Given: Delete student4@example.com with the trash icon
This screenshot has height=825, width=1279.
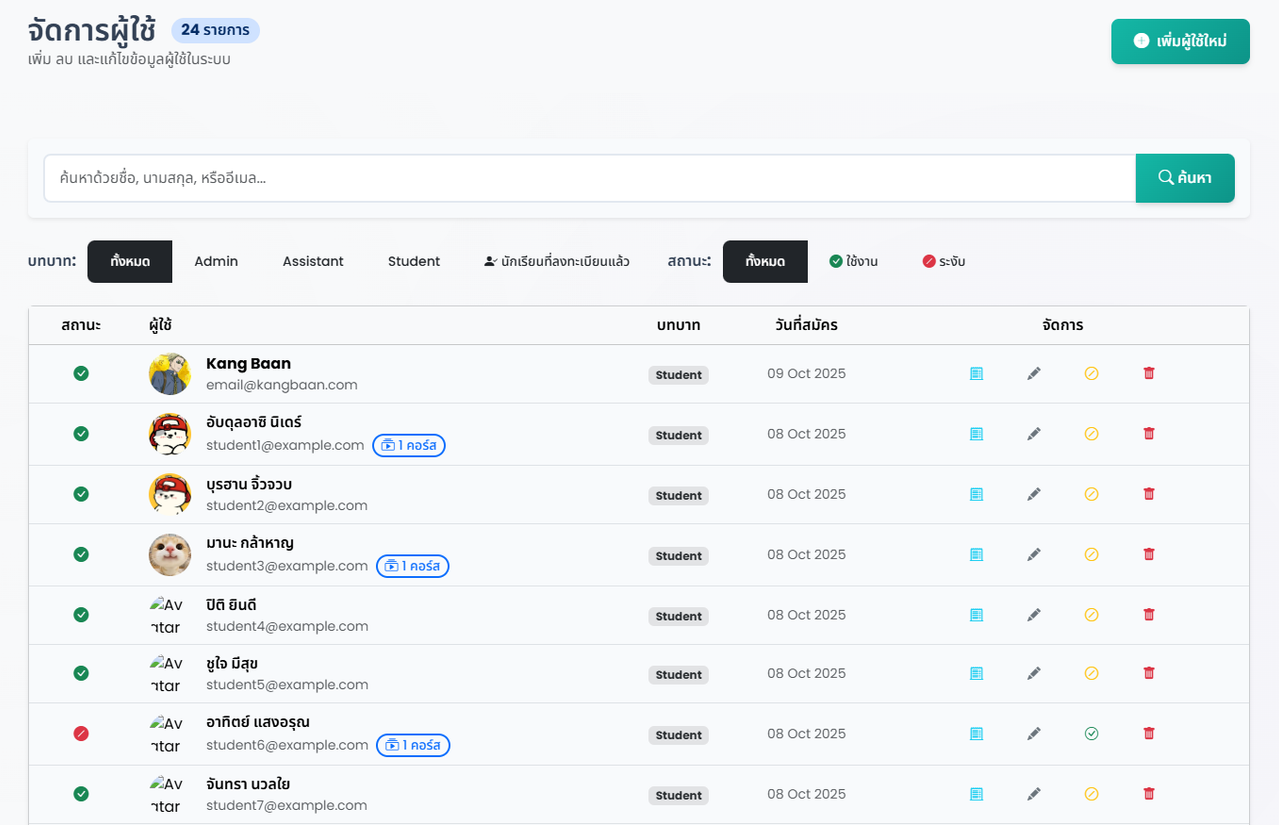Looking at the screenshot, I should pos(1149,615).
